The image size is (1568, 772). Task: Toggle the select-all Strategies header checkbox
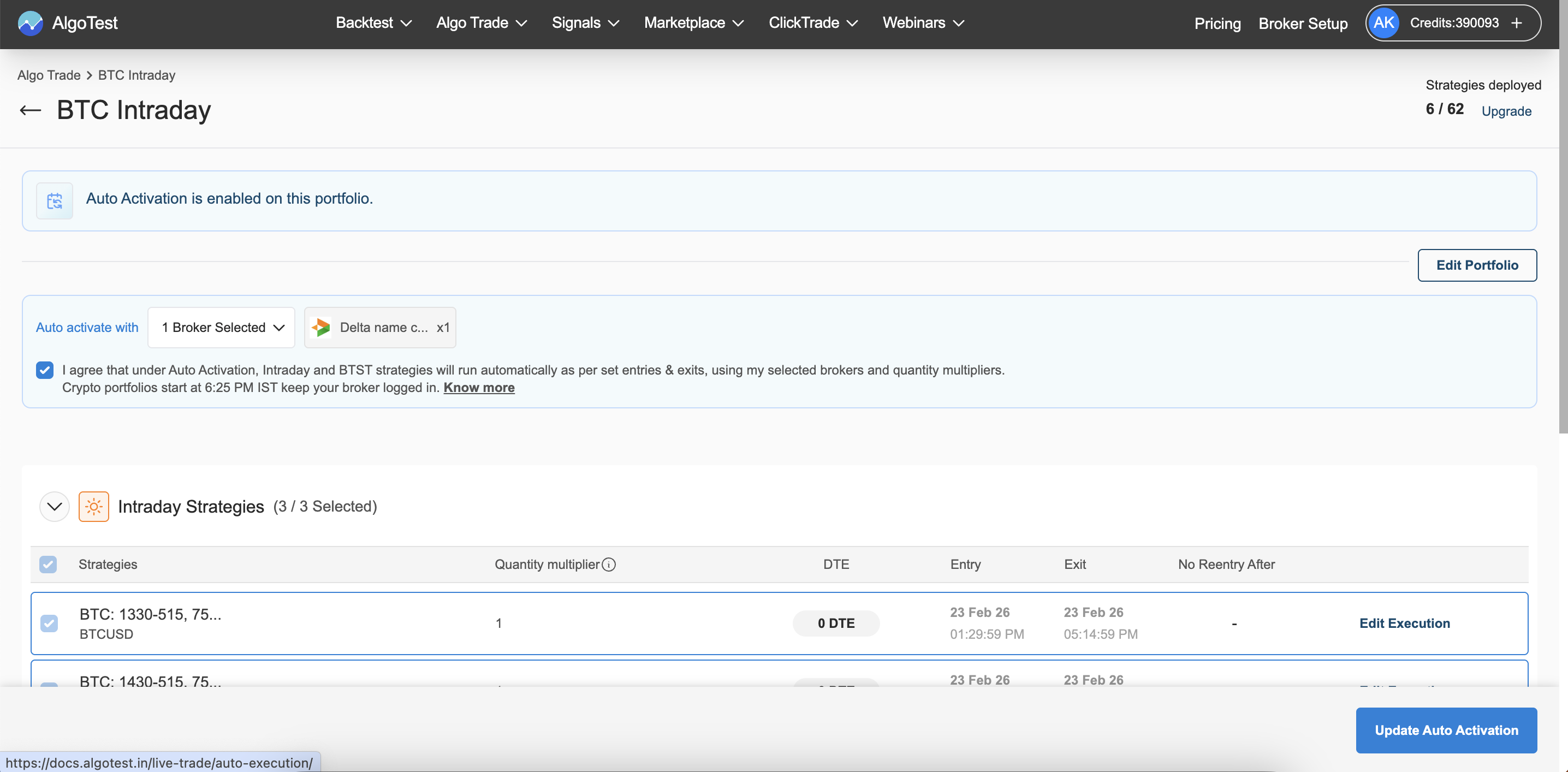point(48,565)
